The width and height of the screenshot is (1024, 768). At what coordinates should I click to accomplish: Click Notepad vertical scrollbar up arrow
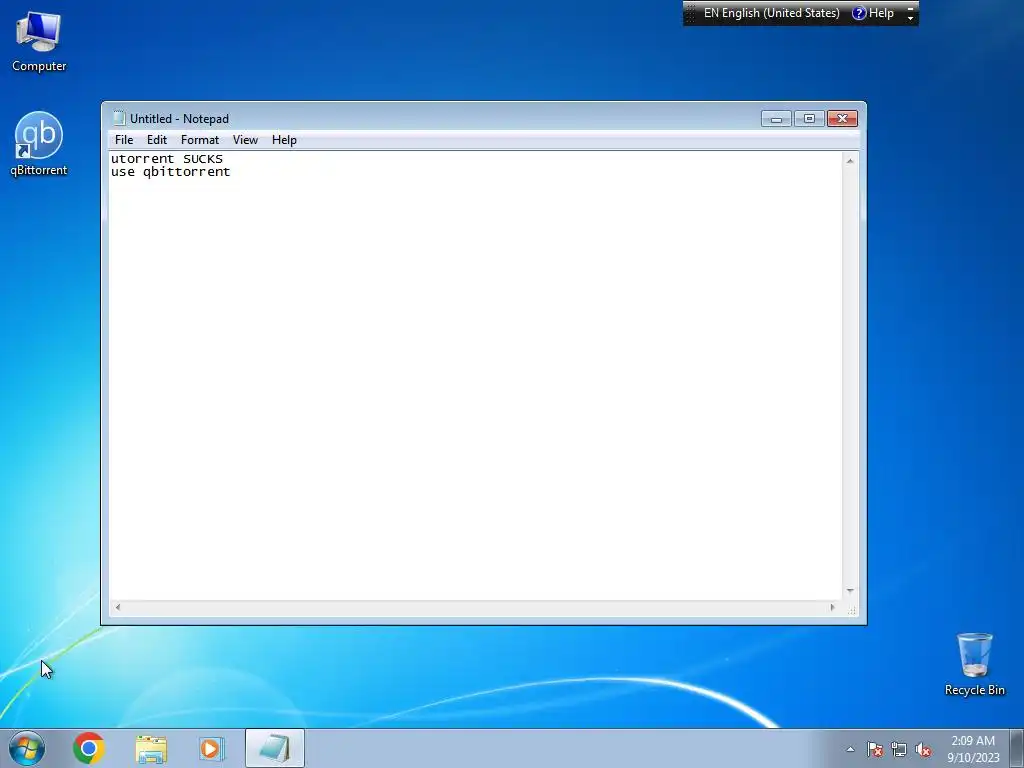[850, 161]
